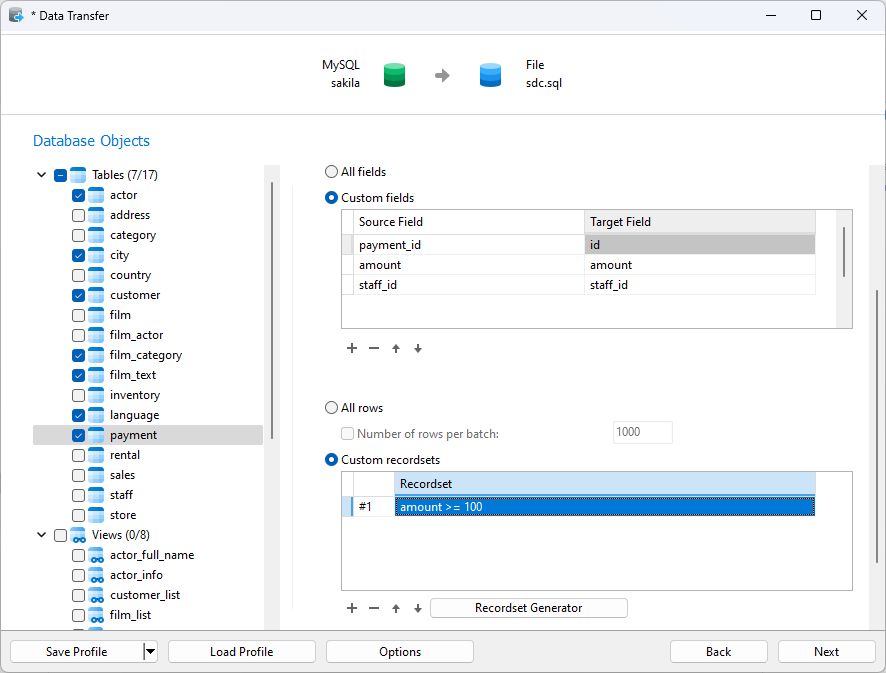The image size is (886, 673).
Task: Uncheck the actor table checkbox
Action: pos(79,195)
